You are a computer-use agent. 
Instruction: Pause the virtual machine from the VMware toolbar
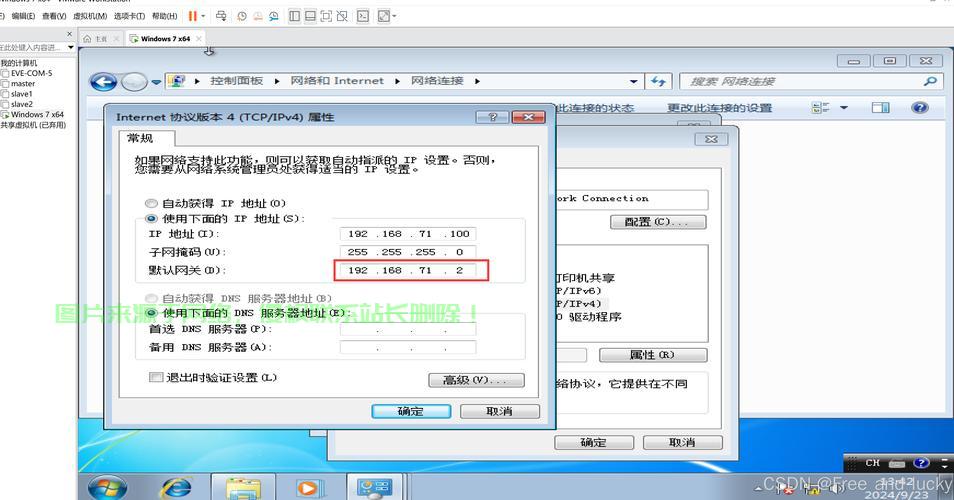192,16
